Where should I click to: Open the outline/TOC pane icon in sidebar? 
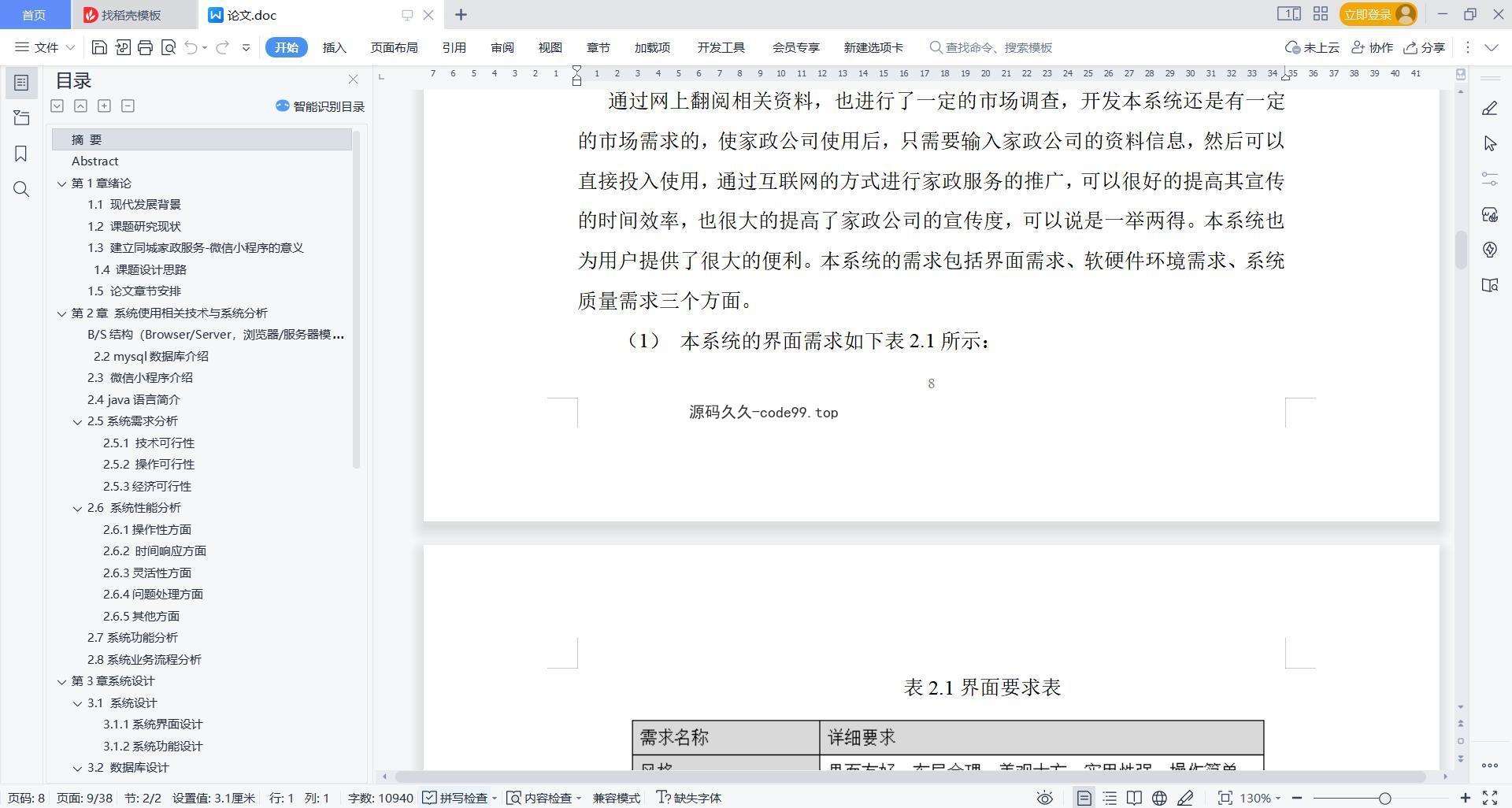[21, 82]
